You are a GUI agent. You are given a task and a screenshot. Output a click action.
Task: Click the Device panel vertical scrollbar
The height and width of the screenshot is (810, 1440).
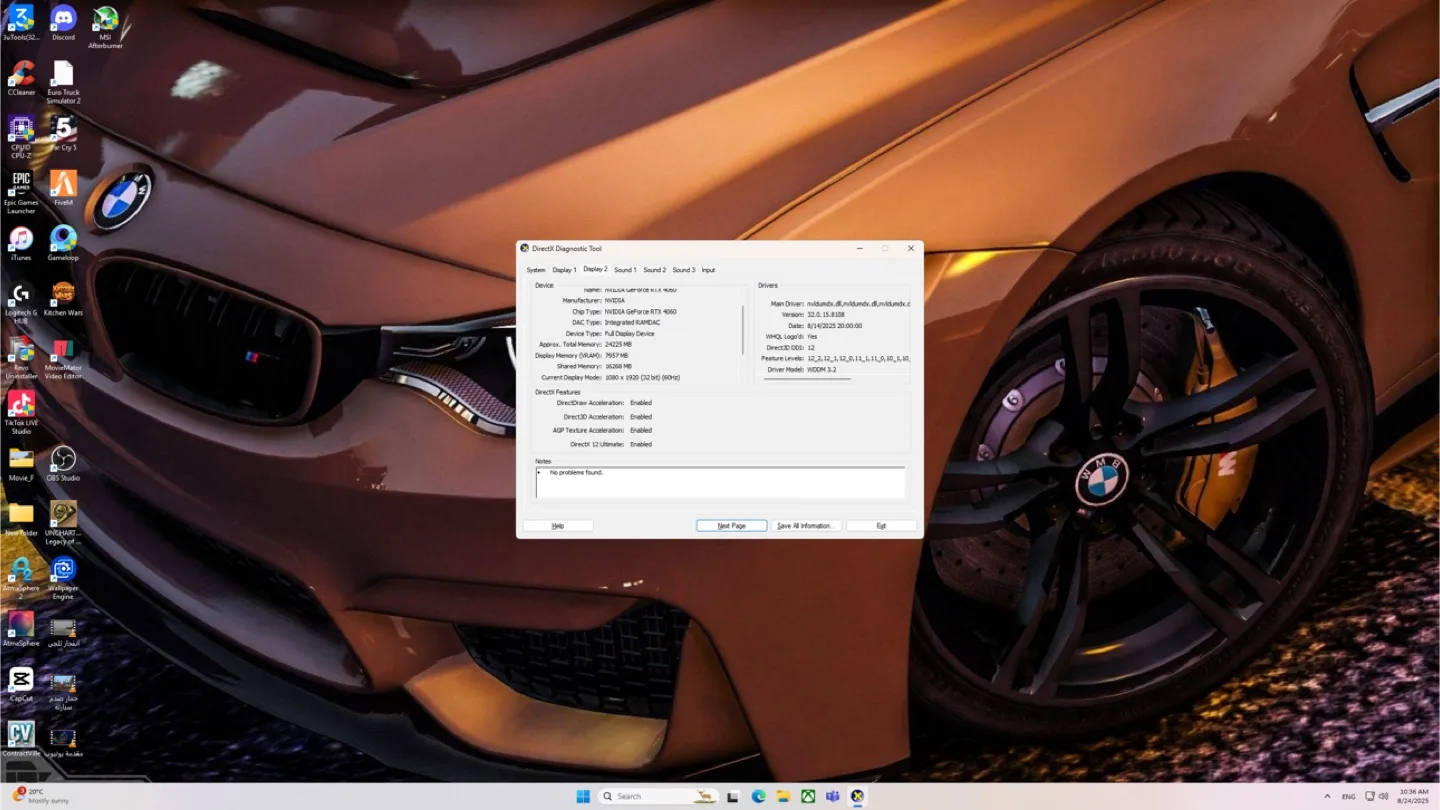[x=743, y=330]
